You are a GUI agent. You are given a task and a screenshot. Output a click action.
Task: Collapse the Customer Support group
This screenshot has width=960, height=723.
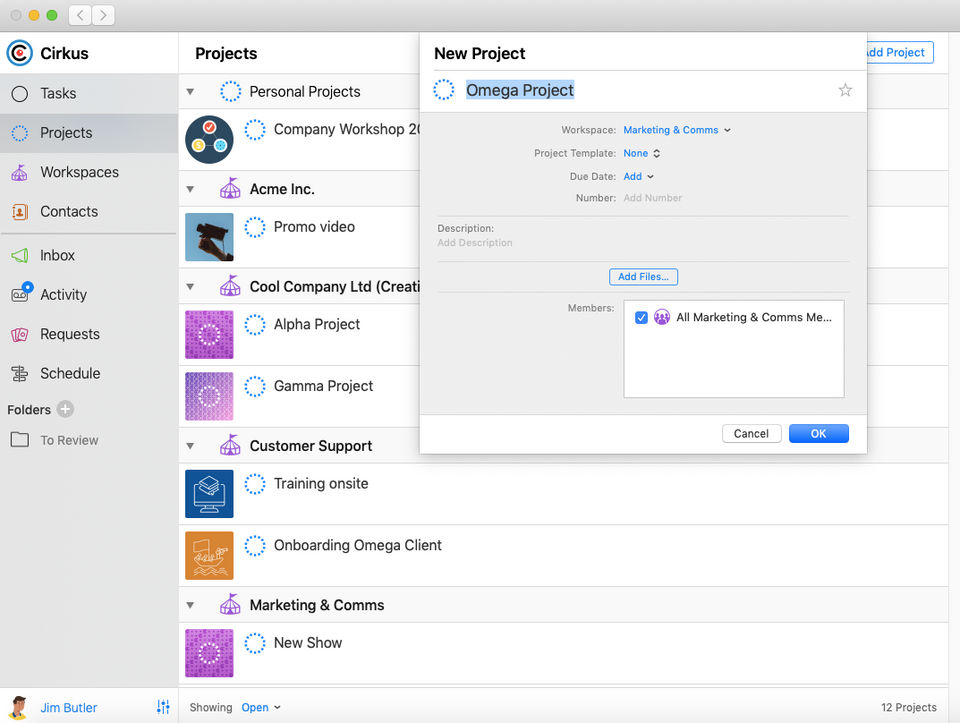click(190, 446)
